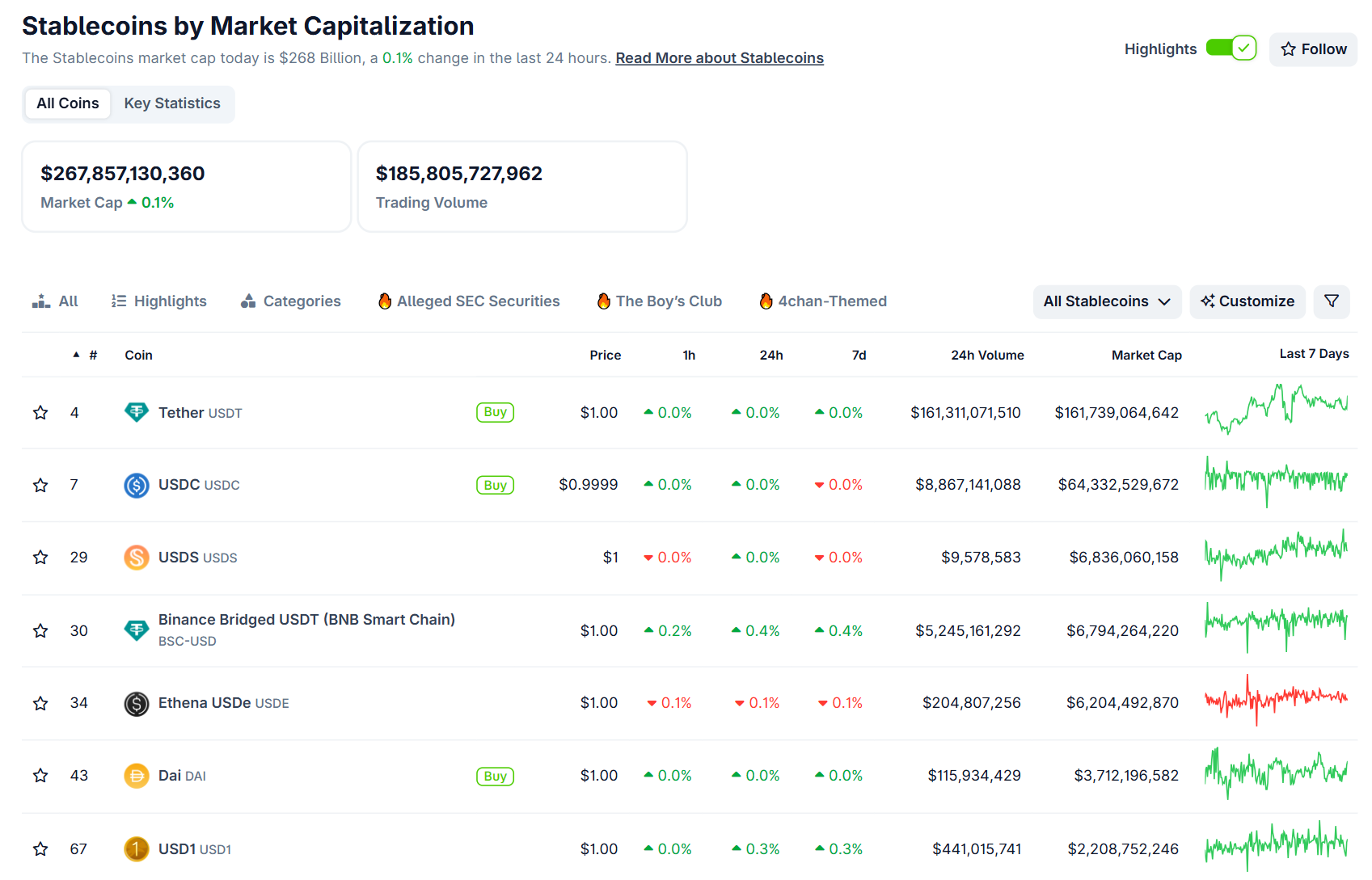The image size is (1372, 880).
Task: Open Ethena USDe's red sparkline chart
Action: click(x=1277, y=700)
